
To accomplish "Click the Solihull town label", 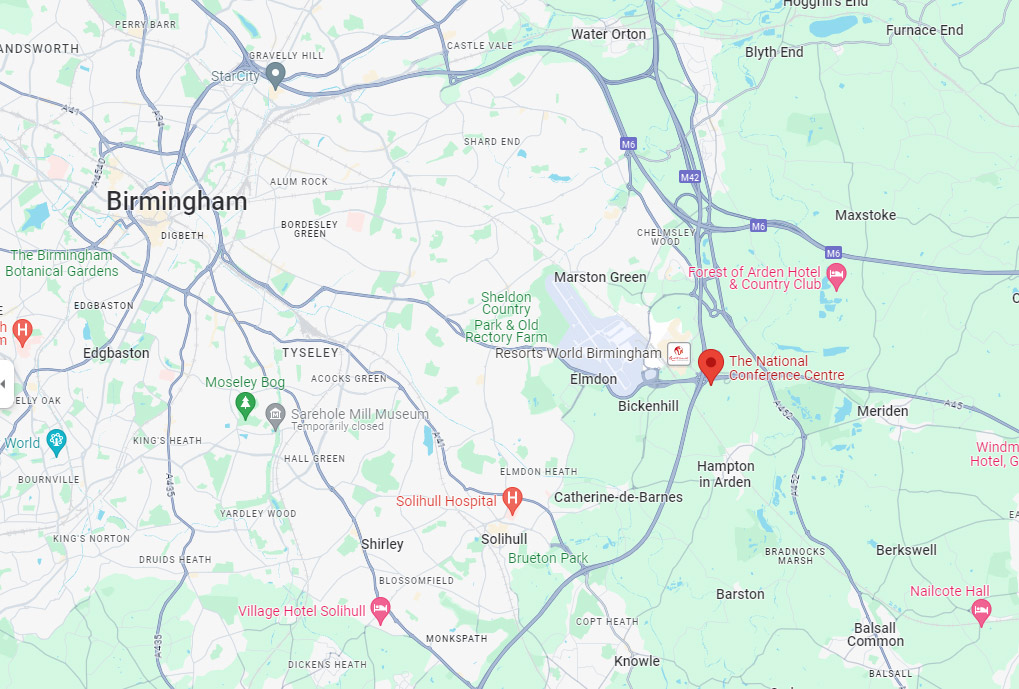I will coord(504,539).
